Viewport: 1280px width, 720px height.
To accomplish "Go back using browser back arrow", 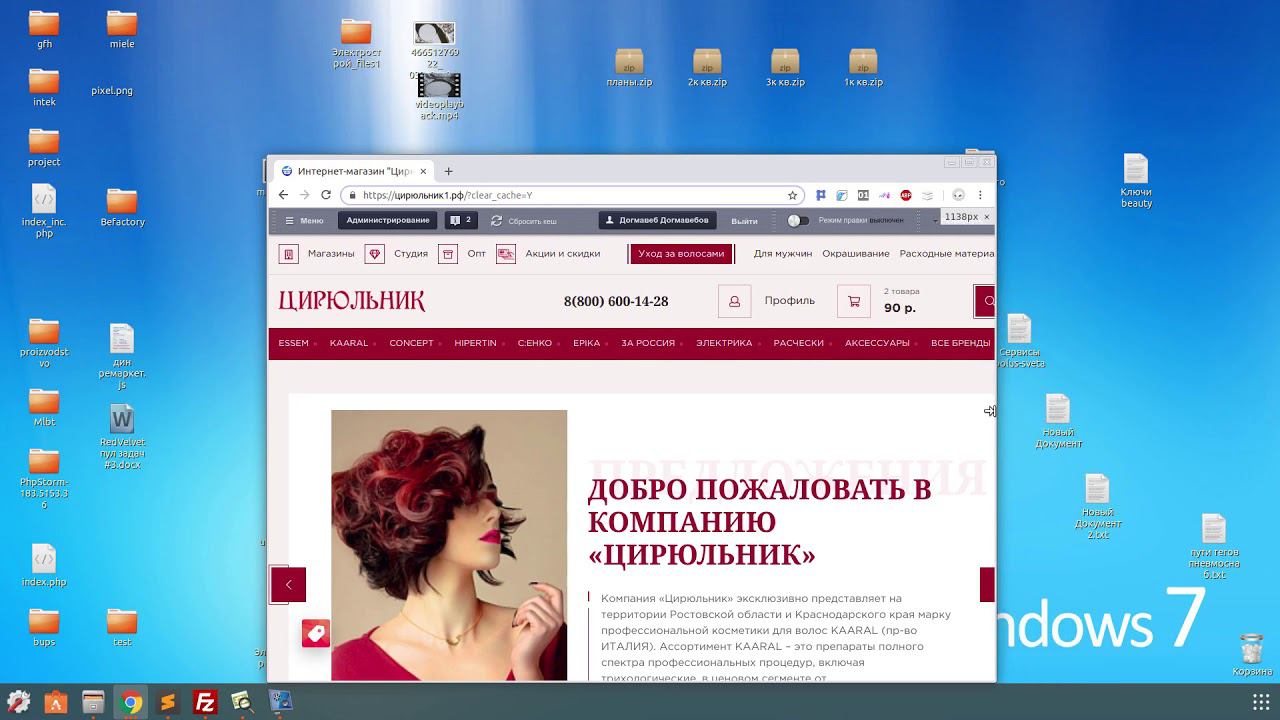I will pos(283,195).
